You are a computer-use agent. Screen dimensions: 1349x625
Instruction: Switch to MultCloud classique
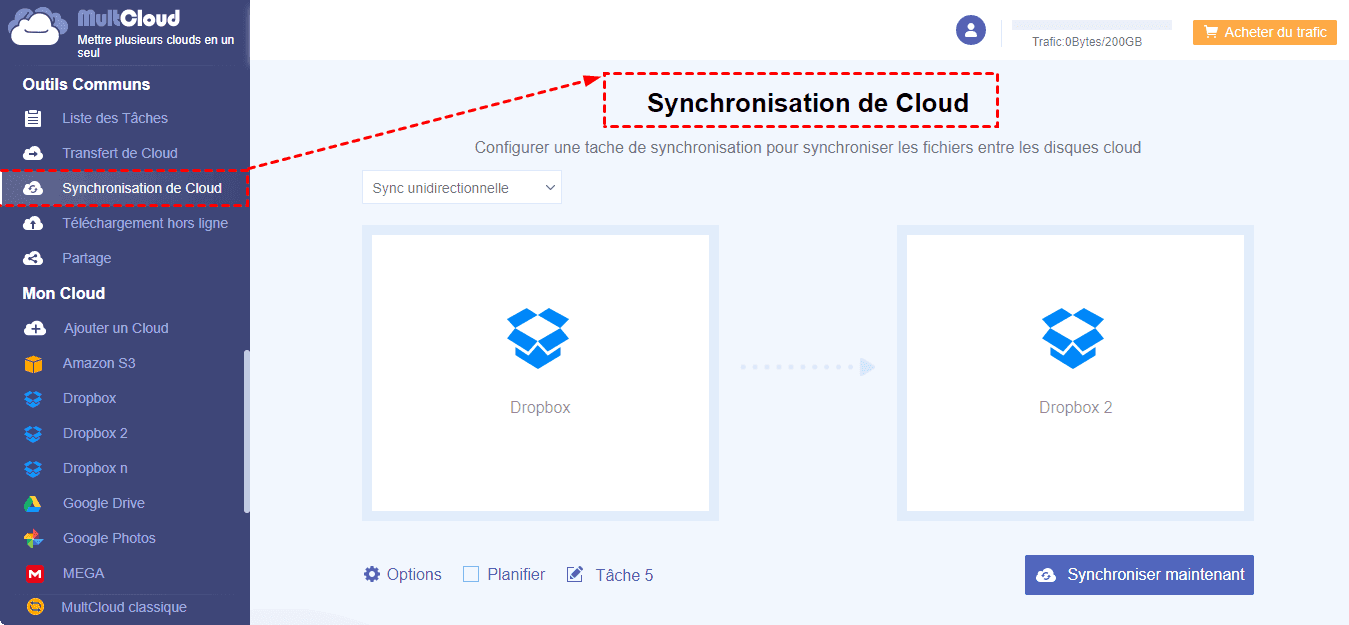point(124,607)
